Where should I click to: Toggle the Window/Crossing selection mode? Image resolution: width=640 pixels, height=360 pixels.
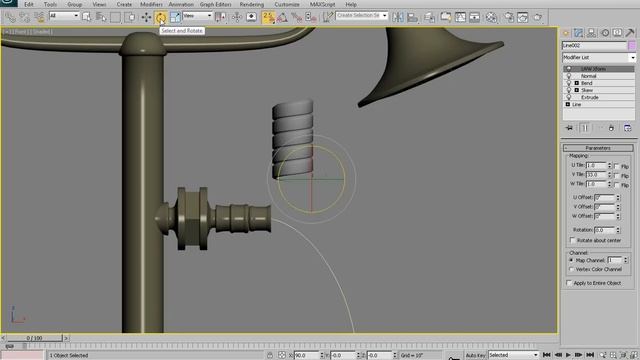pos(130,17)
